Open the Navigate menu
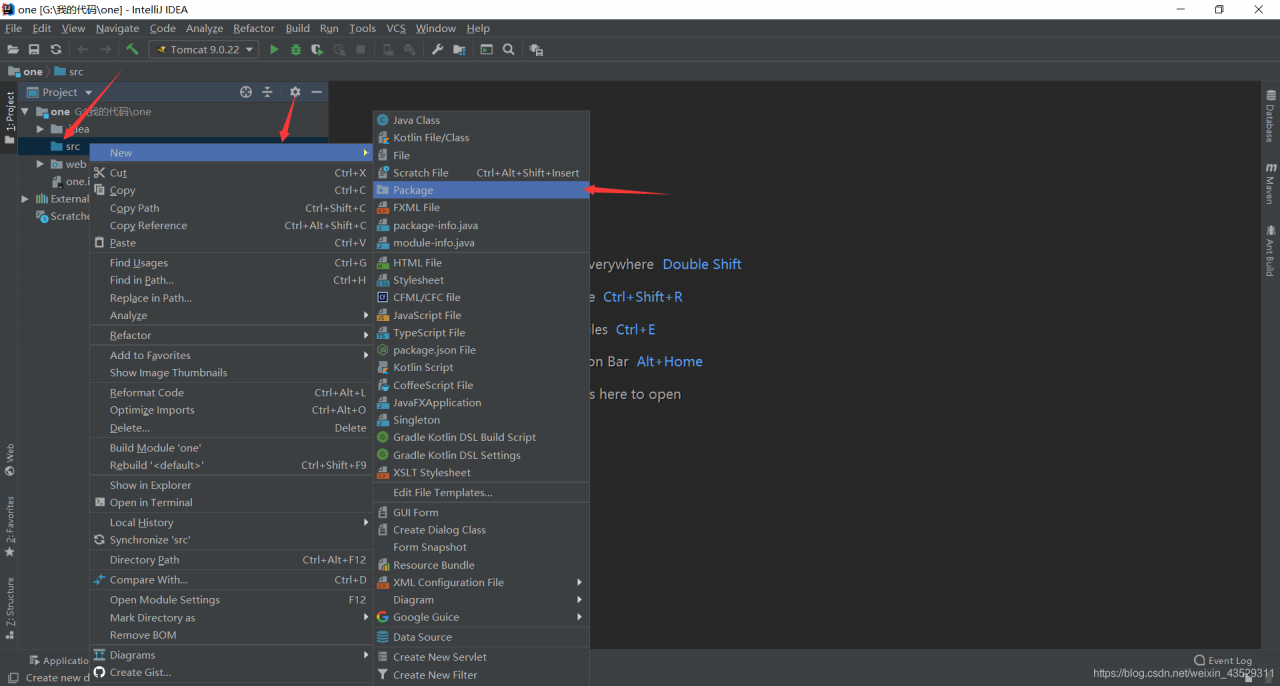 point(118,28)
